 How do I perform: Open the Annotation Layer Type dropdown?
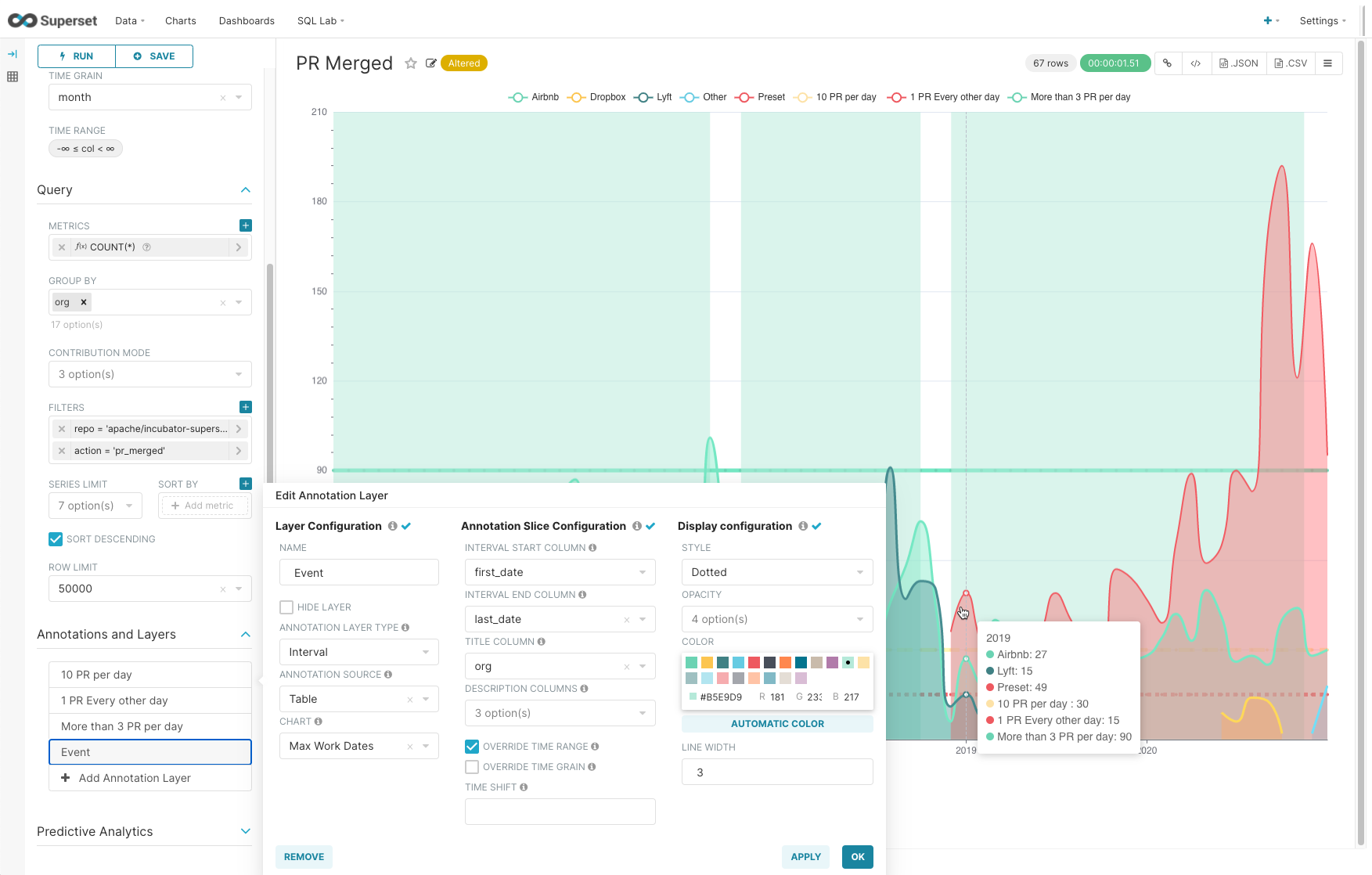click(358, 652)
